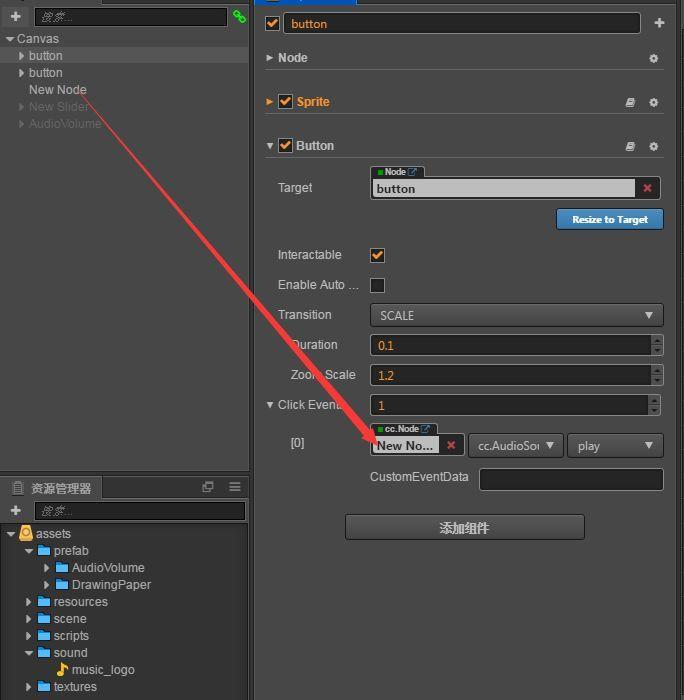The height and width of the screenshot is (700, 684).
Task: Open the Button component gear settings
Action: [653, 146]
